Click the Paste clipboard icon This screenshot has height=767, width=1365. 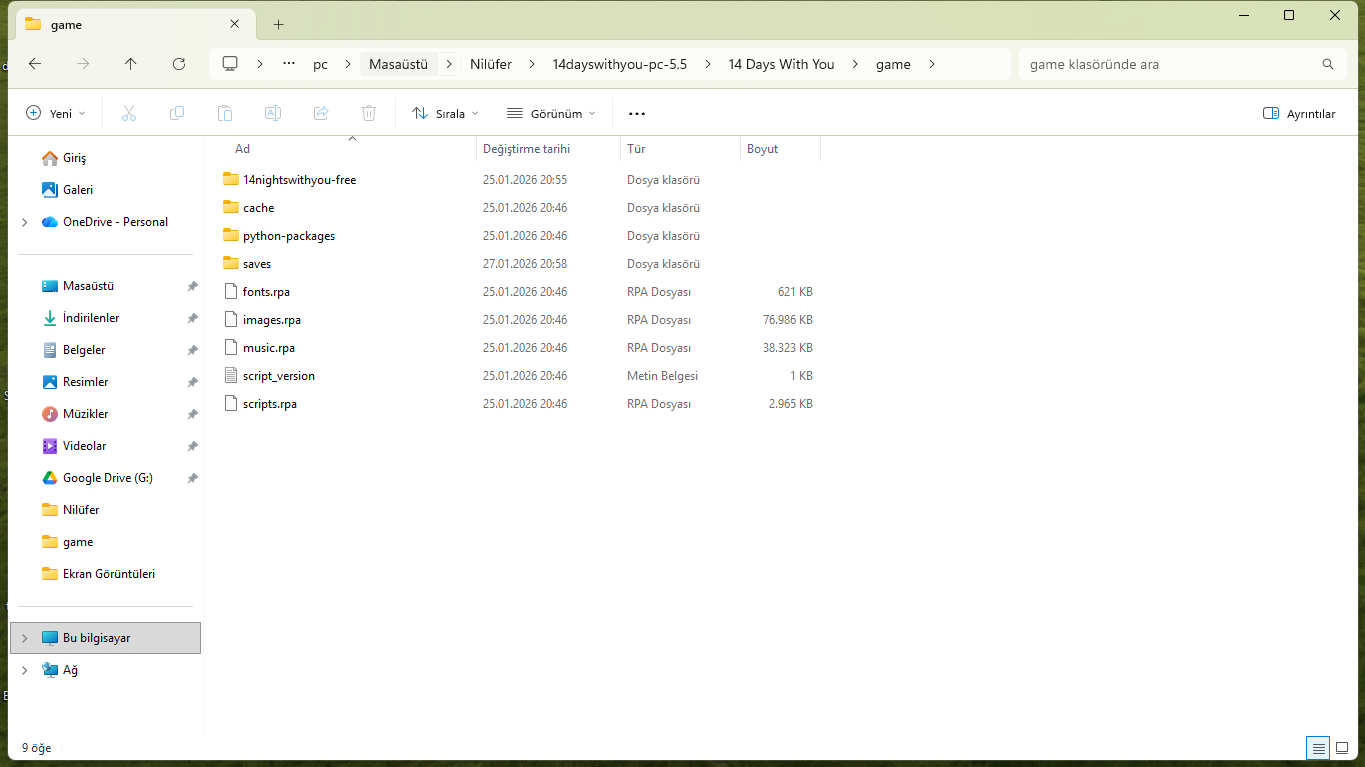[225, 113]
